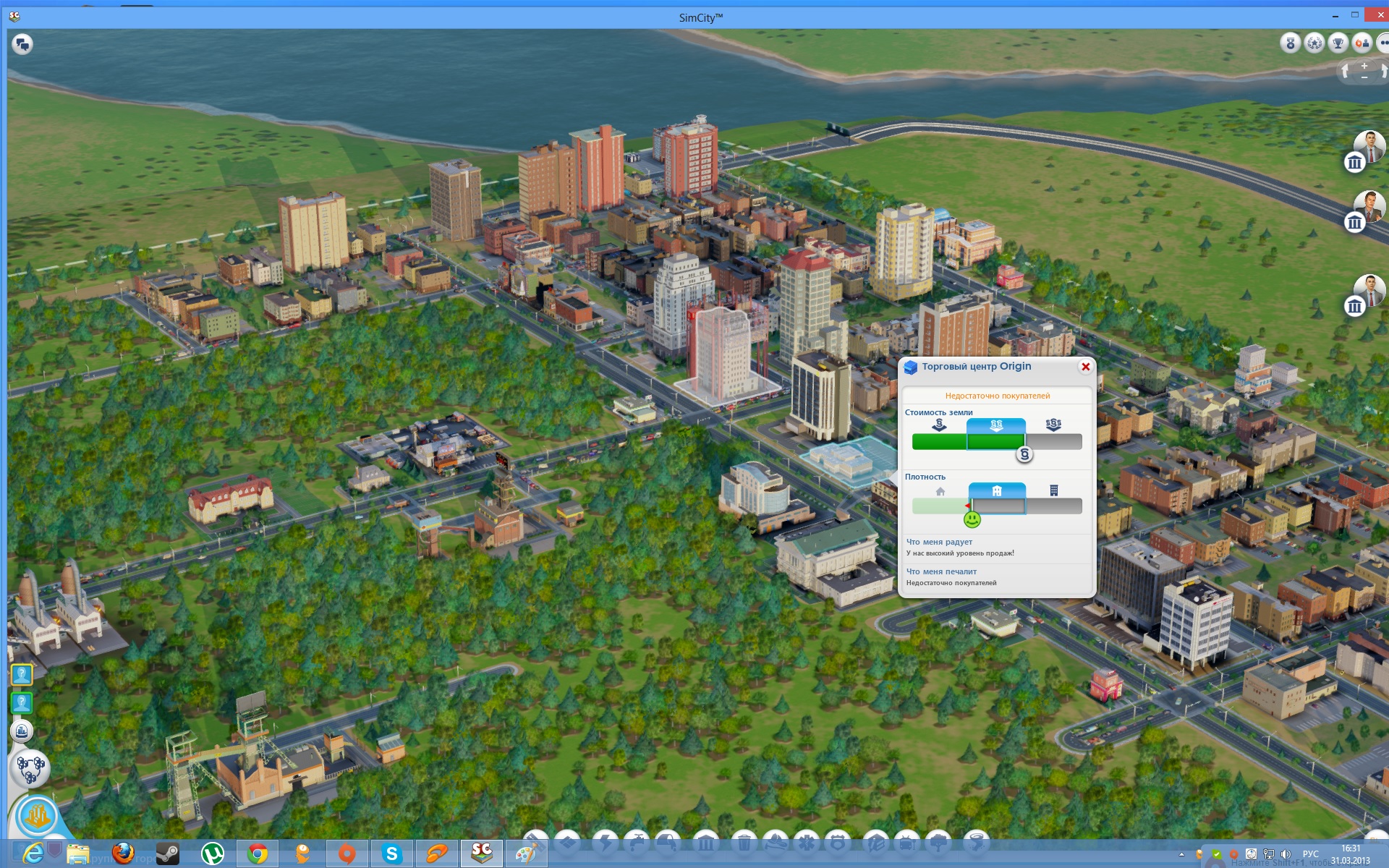Open the chat bubble panel icon

click(x=22, y=44)
